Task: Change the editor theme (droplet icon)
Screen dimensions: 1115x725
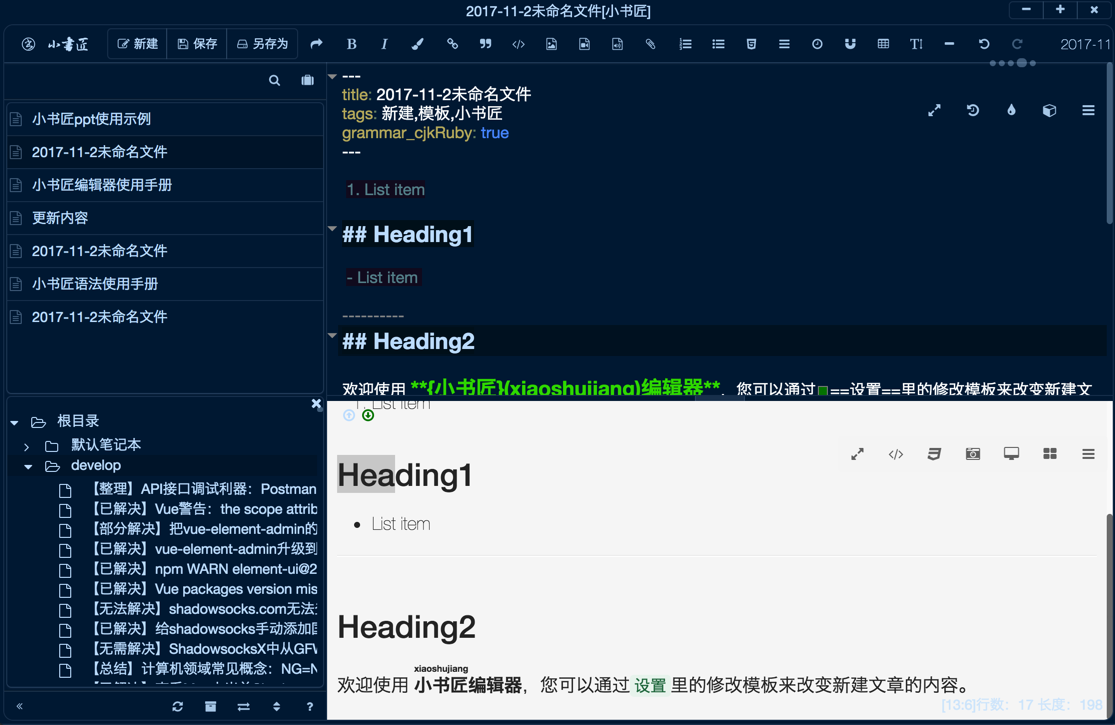Action: 1011,110
